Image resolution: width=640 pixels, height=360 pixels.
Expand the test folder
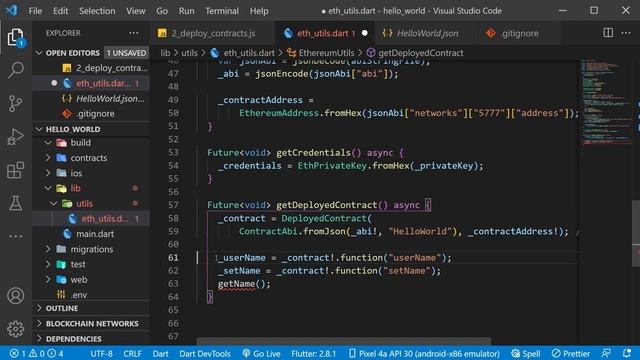[48, 264]
